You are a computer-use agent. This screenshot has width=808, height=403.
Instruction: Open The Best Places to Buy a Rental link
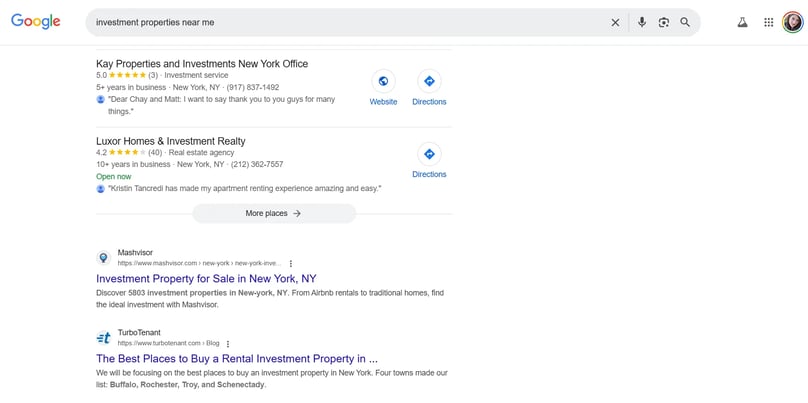pos(237,359)
